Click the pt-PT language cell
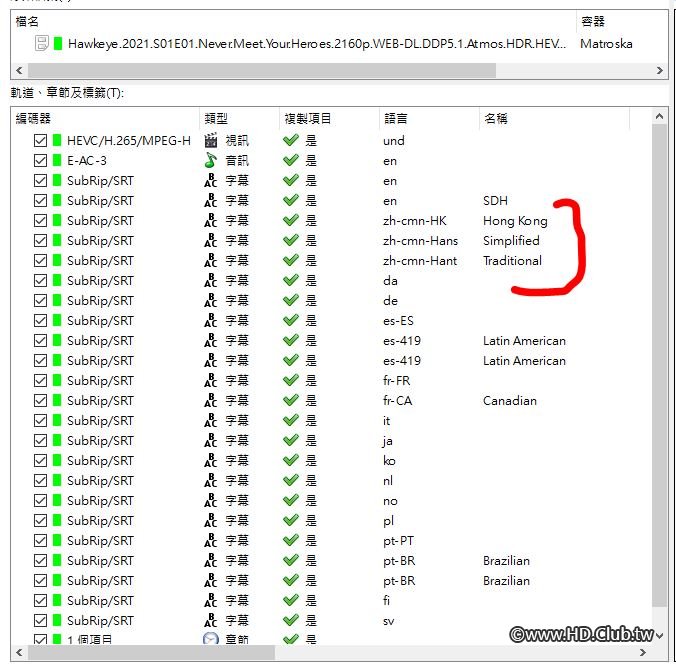676x668 pixels. pos(398,540)
